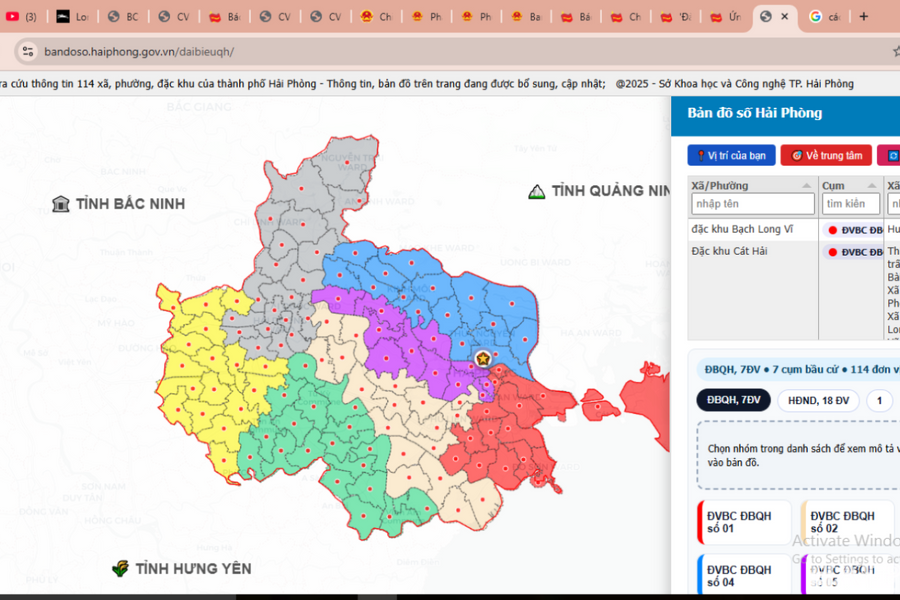Switch to the 'BC' browser tab
The height and width of the screenshot is (600, 900).
click(123, 17)
